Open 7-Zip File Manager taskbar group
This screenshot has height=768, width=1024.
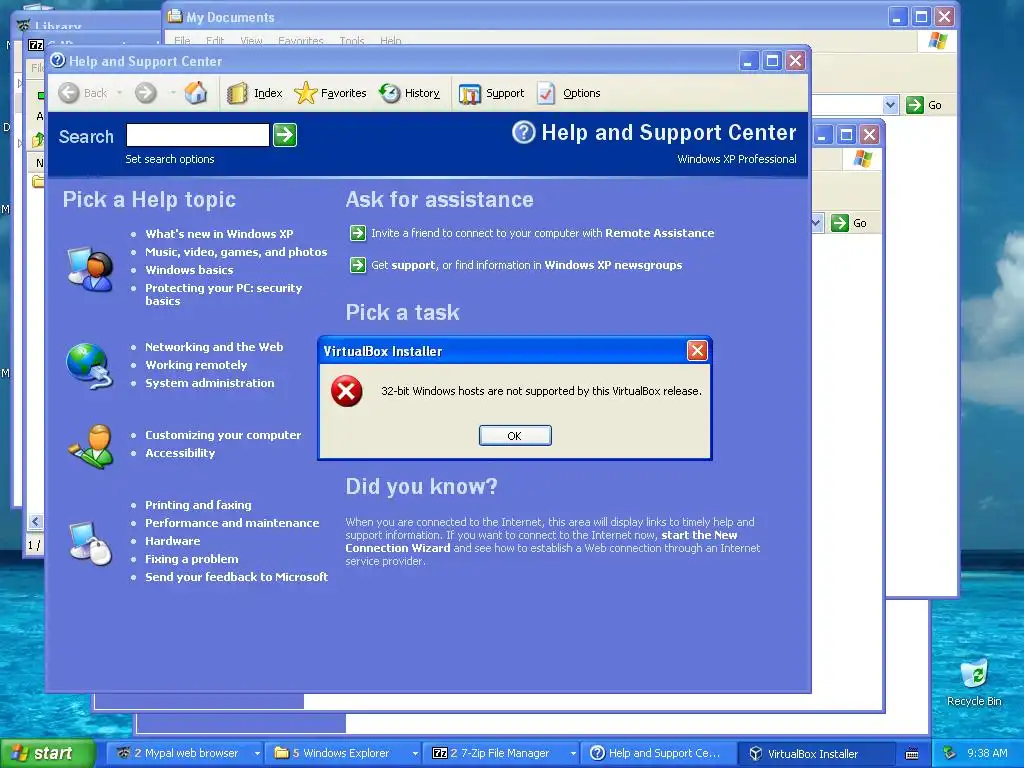(x=502, y=753)
